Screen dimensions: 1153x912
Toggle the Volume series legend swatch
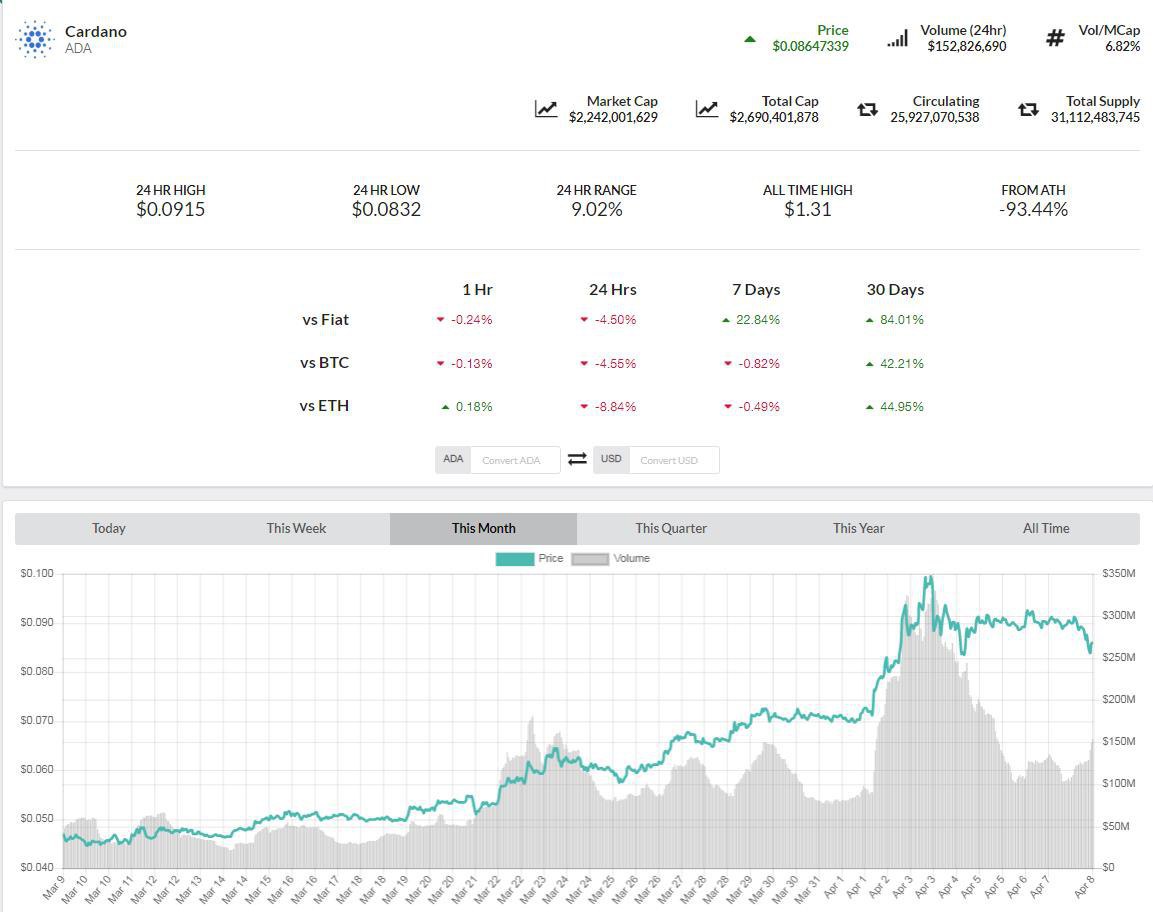point(590,559)
